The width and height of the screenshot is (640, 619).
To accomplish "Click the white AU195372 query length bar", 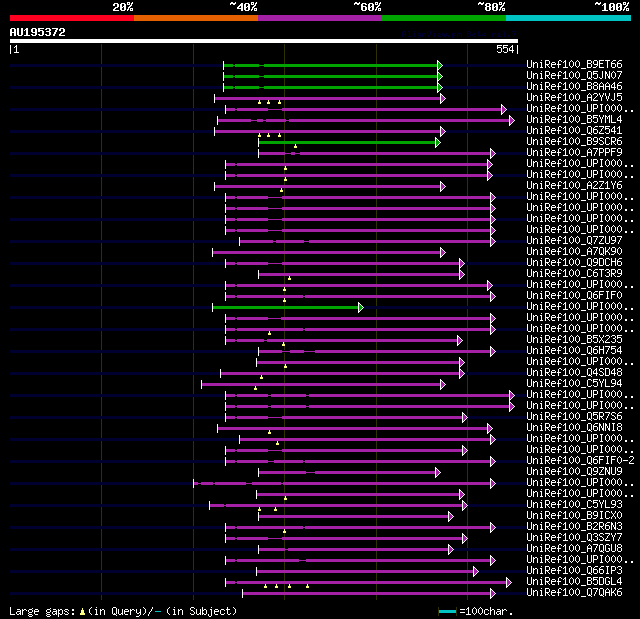I will point(264,41).
